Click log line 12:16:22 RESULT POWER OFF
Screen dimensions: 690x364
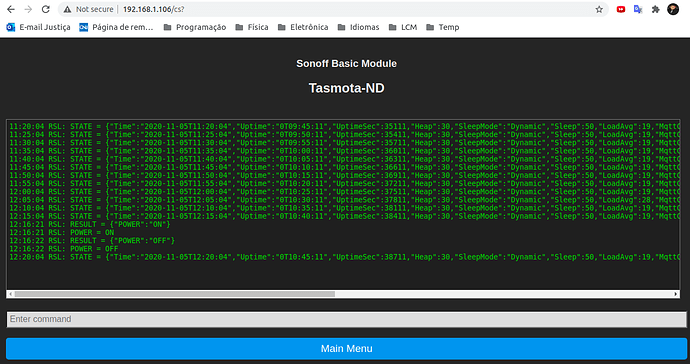click(92, 241)
